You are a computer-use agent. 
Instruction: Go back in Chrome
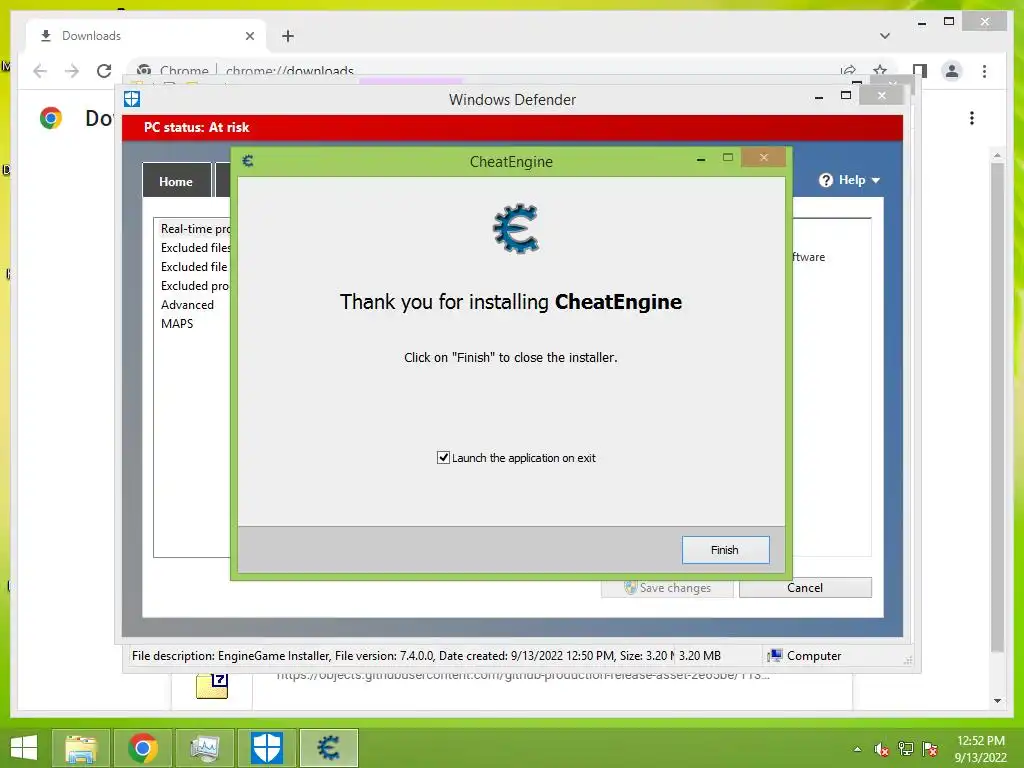[x=40, y=71]
